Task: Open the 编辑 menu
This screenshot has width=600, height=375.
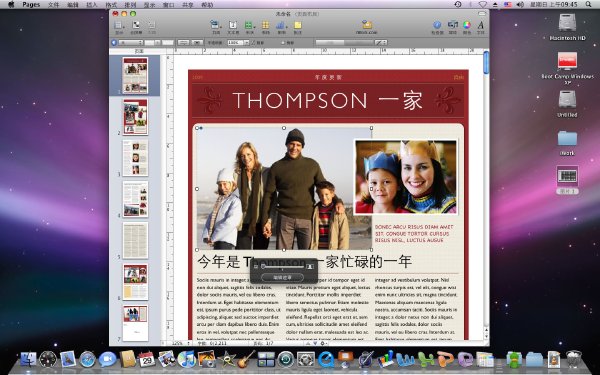Action: tap(73, 5)
